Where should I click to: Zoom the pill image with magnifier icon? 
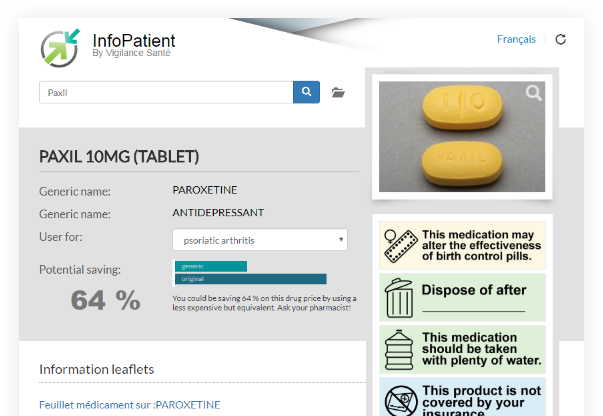point(533,93)
